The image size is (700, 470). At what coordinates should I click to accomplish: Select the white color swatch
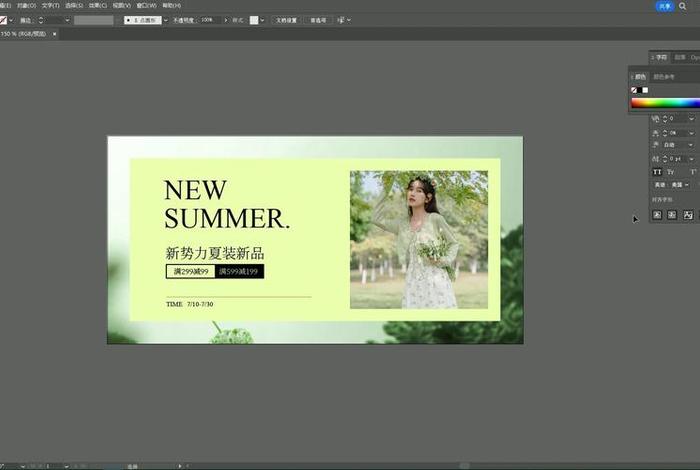[645, 90]
